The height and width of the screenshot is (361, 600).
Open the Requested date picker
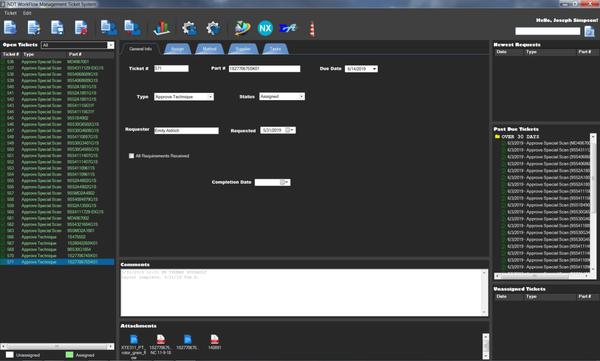tap(290, 130)
